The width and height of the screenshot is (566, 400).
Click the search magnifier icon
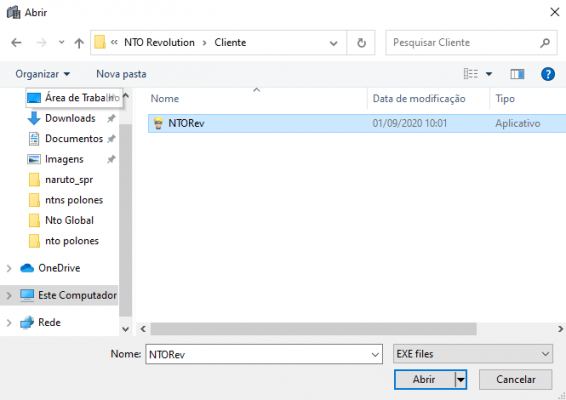tap(545, 43)
